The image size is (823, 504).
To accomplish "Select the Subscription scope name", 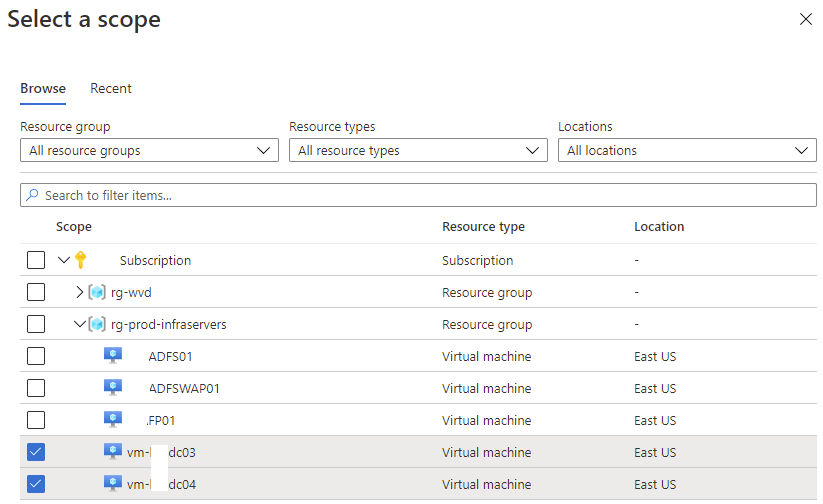I will coord(155,260).
